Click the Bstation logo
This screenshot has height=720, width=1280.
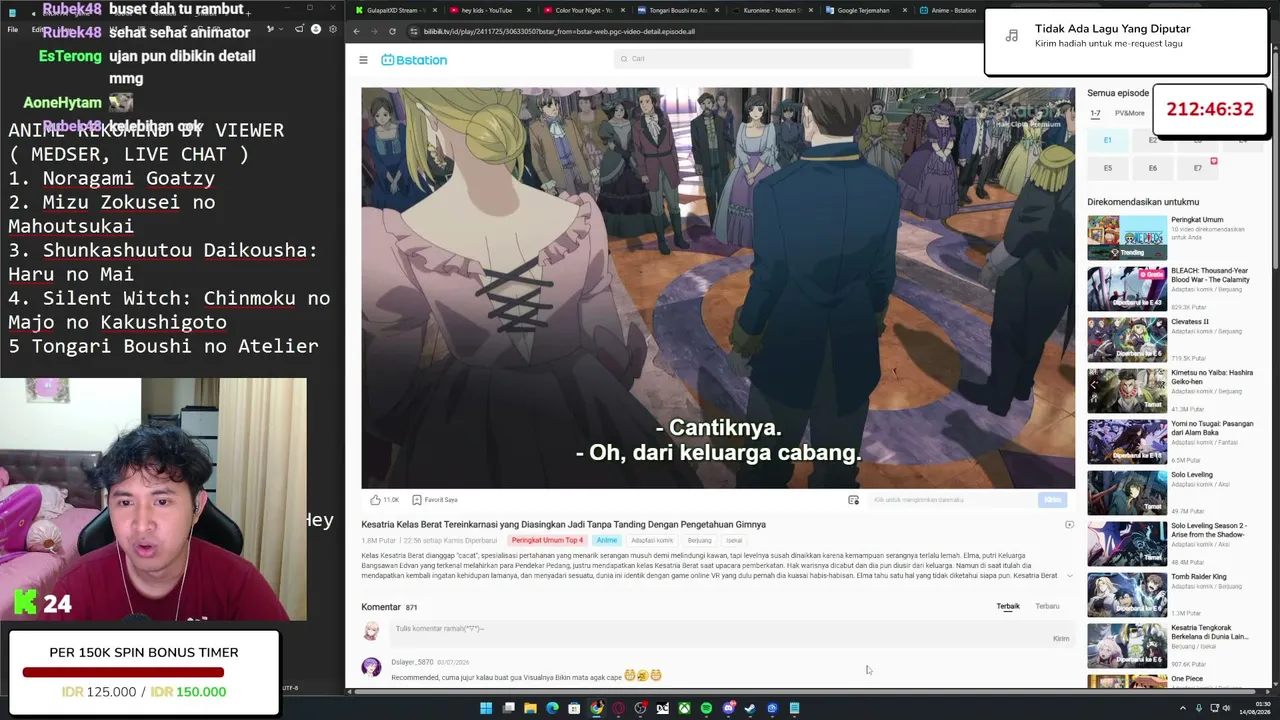click(x=414, y=60)
